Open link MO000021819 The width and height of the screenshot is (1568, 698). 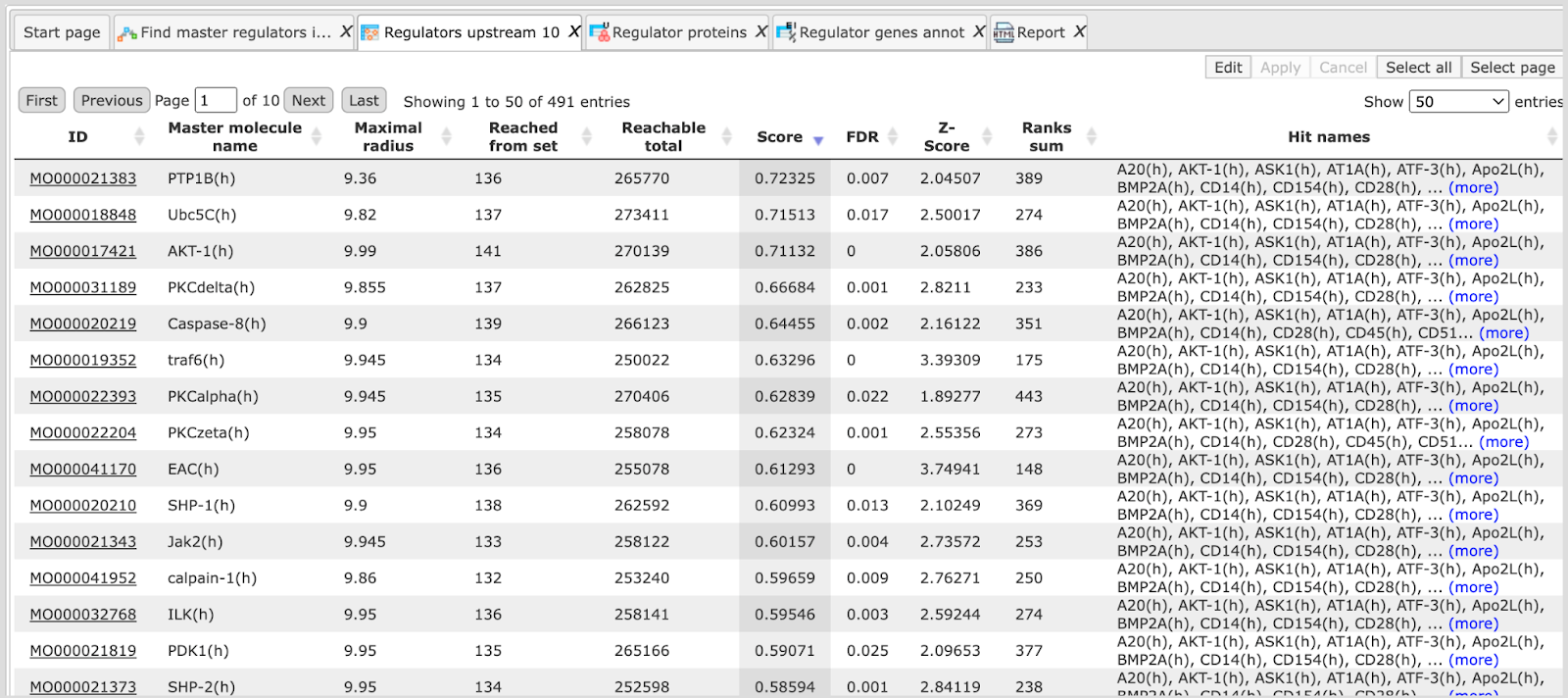pyautogui.click(x=83, y=651)
